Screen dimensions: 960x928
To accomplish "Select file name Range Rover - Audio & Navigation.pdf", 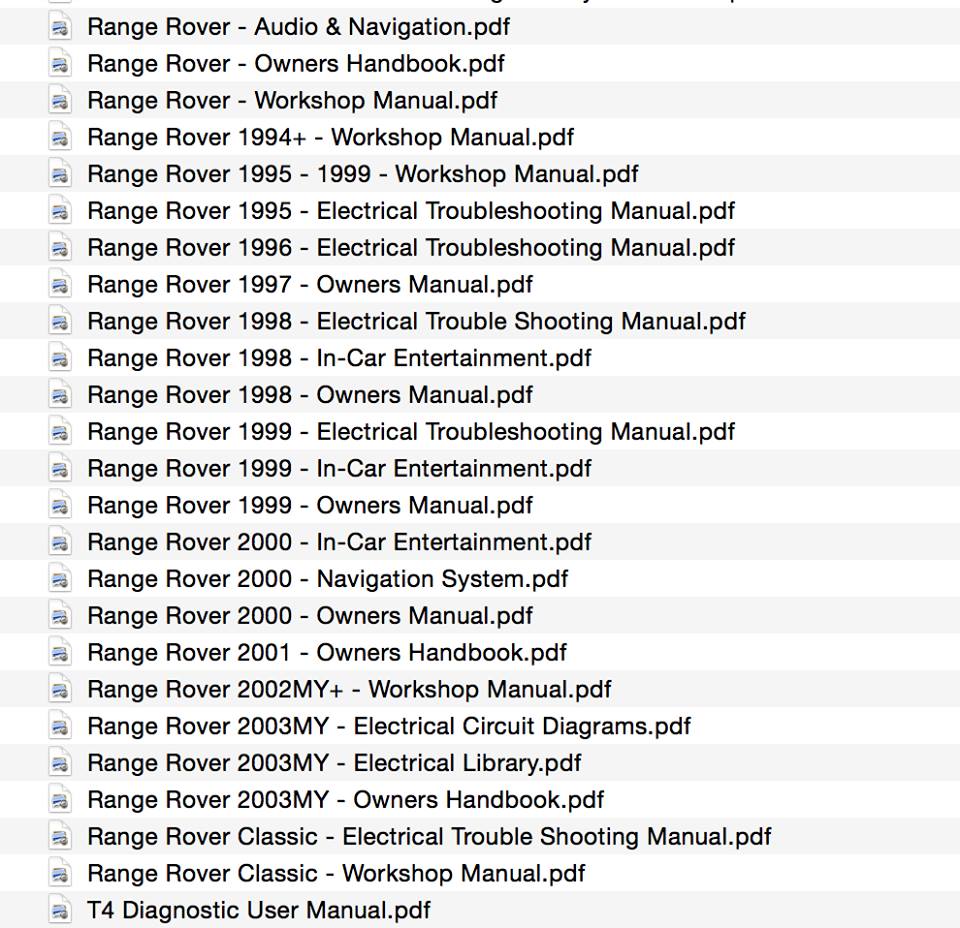I will click(x=299, y=27).
